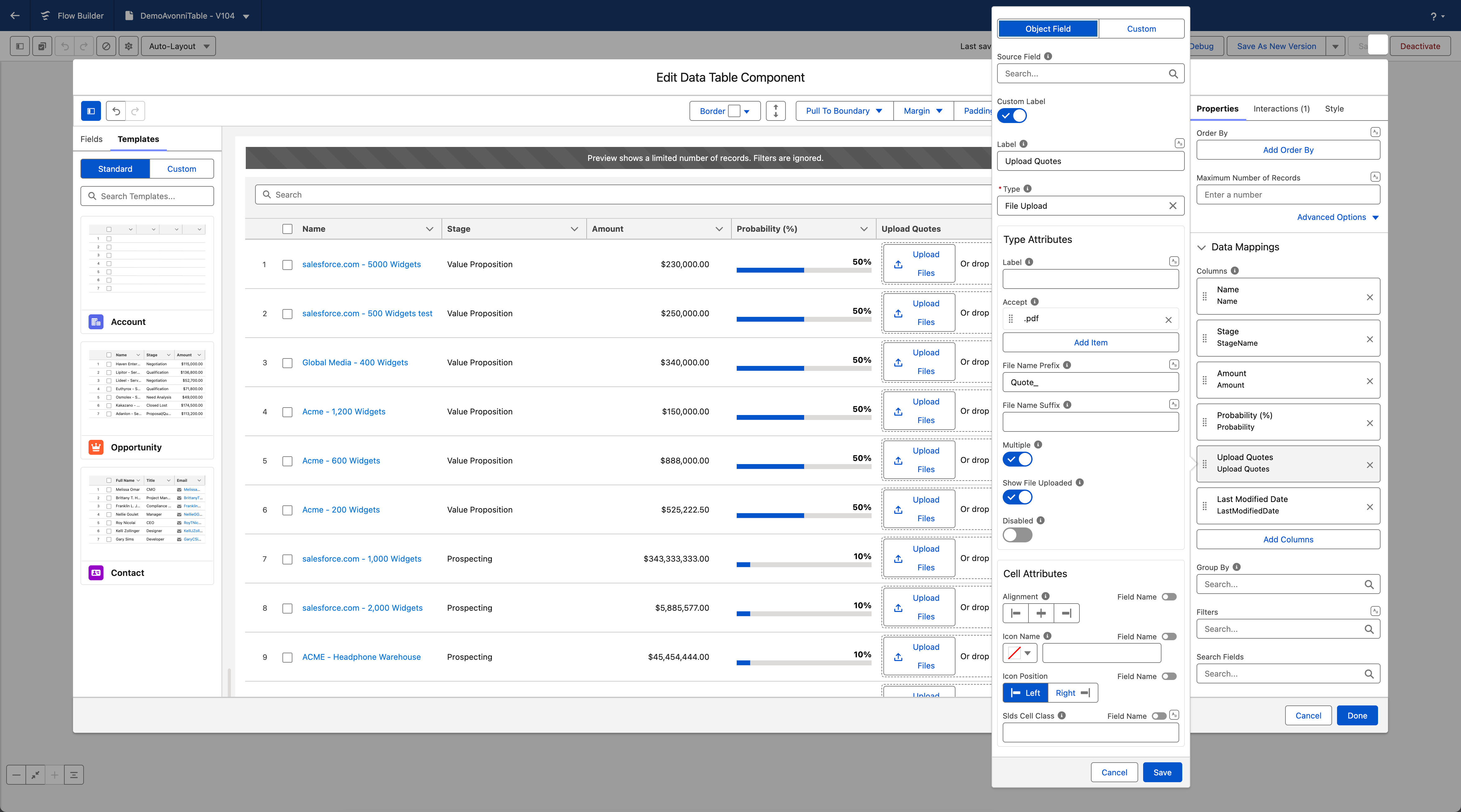The width and height of the screenshot is (1461, 812).
Task: Clear the File Upload type selection
Action: (1172, 206)
